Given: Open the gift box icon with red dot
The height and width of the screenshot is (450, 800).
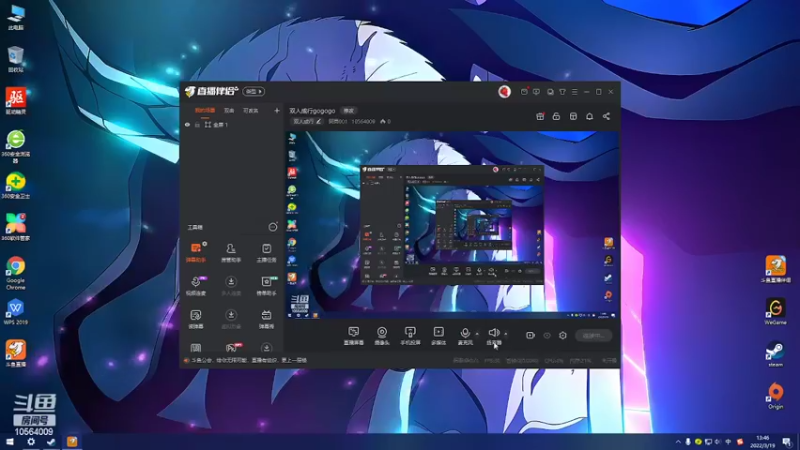Looking at the screenshot, I should 540,116.
